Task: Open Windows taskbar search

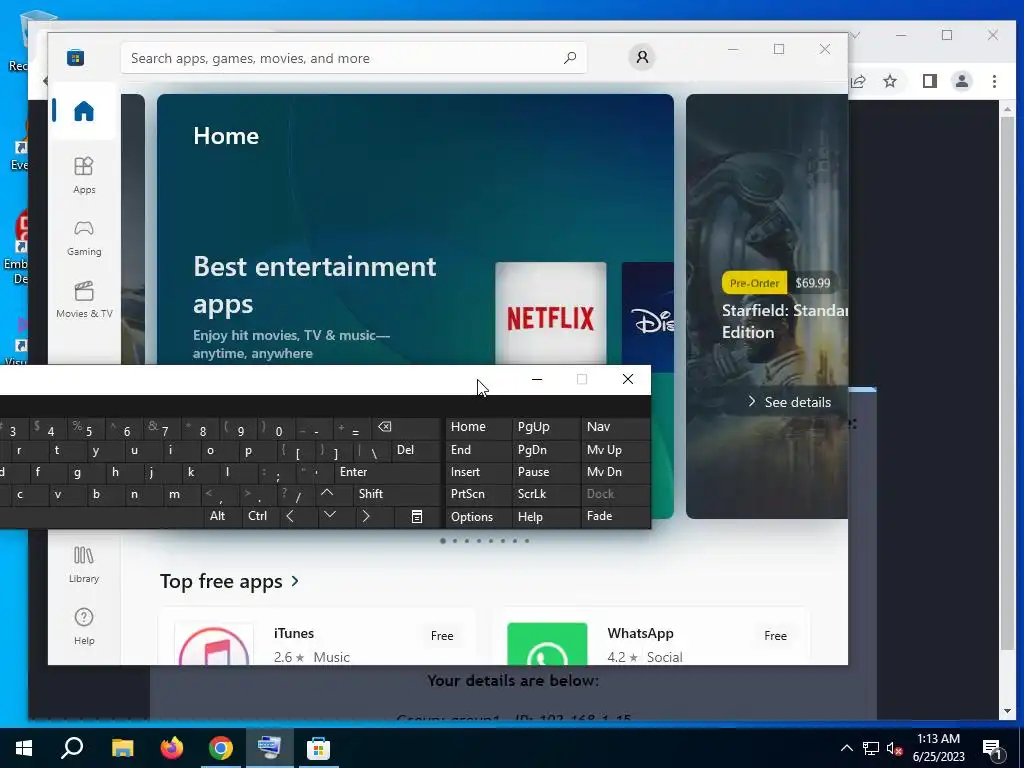Action: (72, 748)
